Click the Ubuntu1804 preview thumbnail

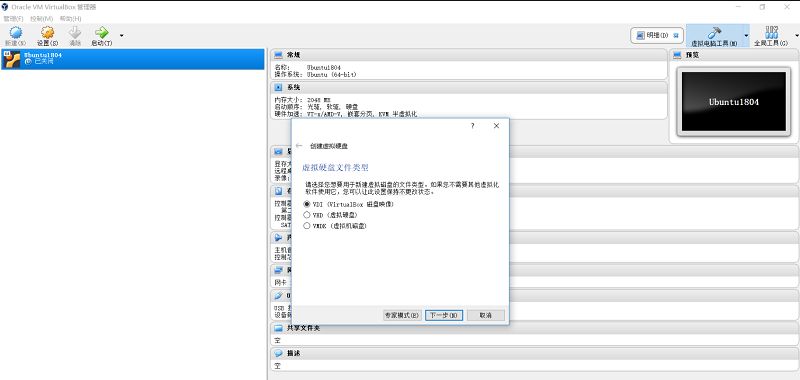click(x=734, y=102)
